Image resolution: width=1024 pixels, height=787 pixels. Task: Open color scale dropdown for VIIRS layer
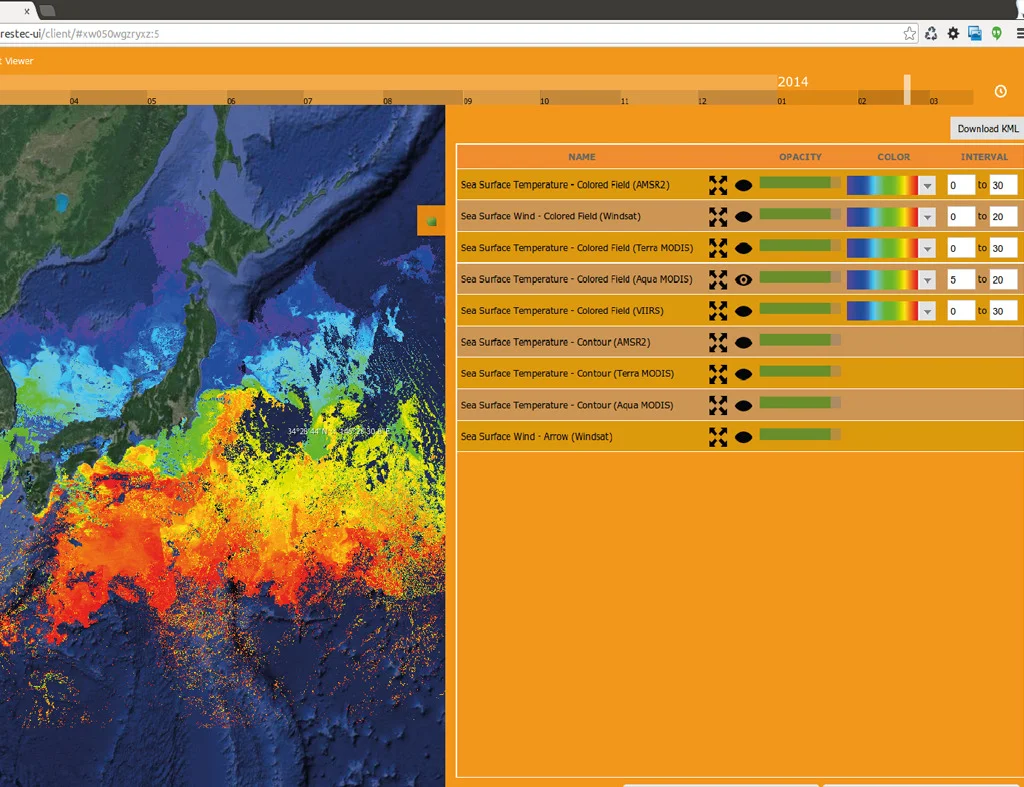click(x=927, y=312)
